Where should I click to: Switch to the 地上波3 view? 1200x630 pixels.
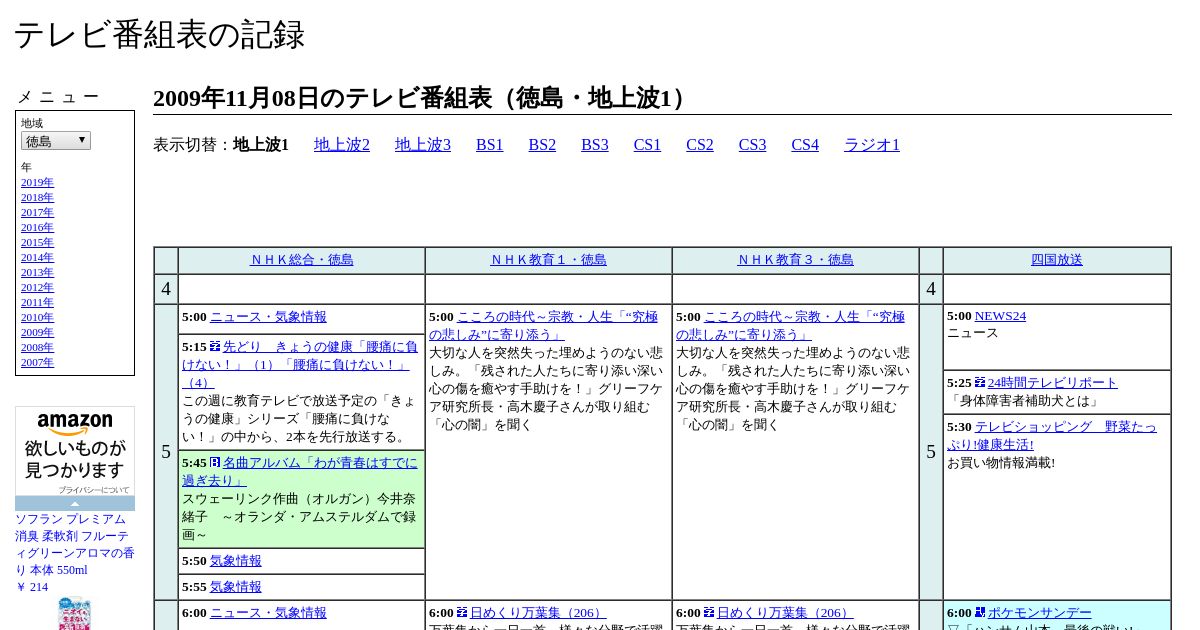pos(423,145)
